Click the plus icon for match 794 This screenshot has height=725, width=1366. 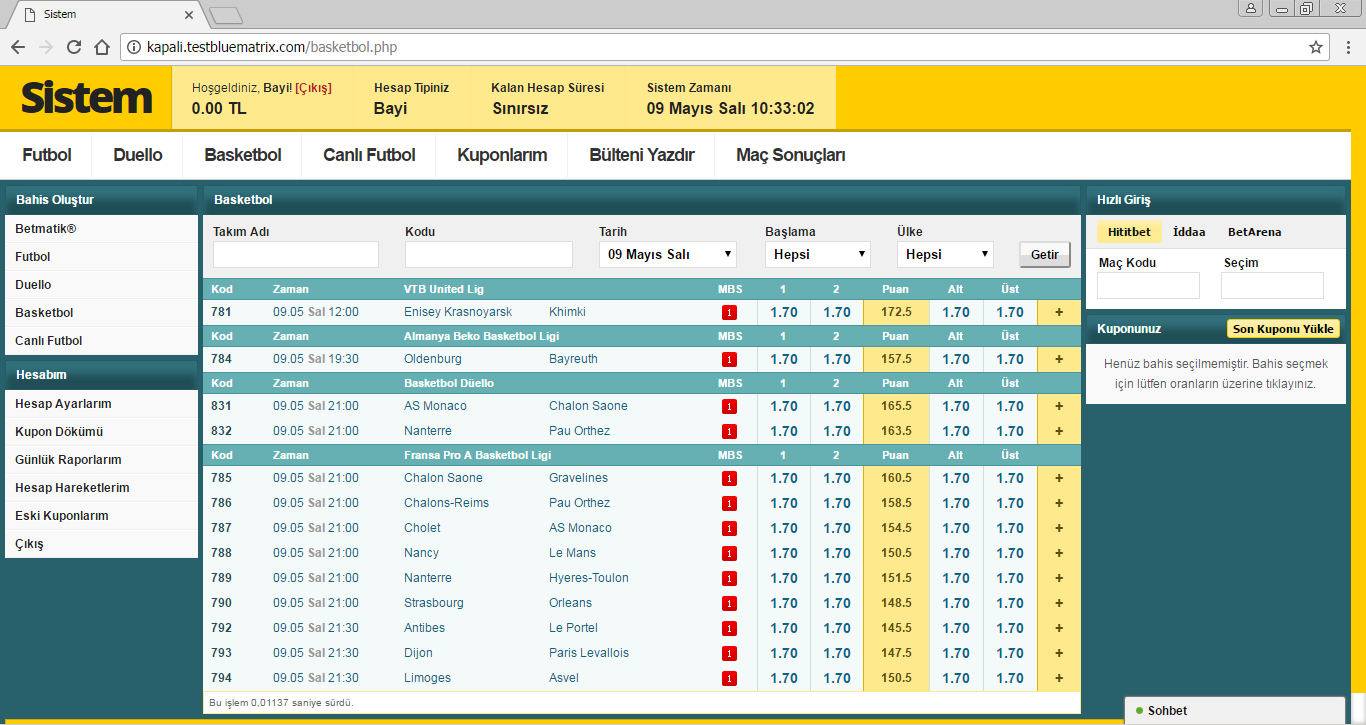[1059, 678]
